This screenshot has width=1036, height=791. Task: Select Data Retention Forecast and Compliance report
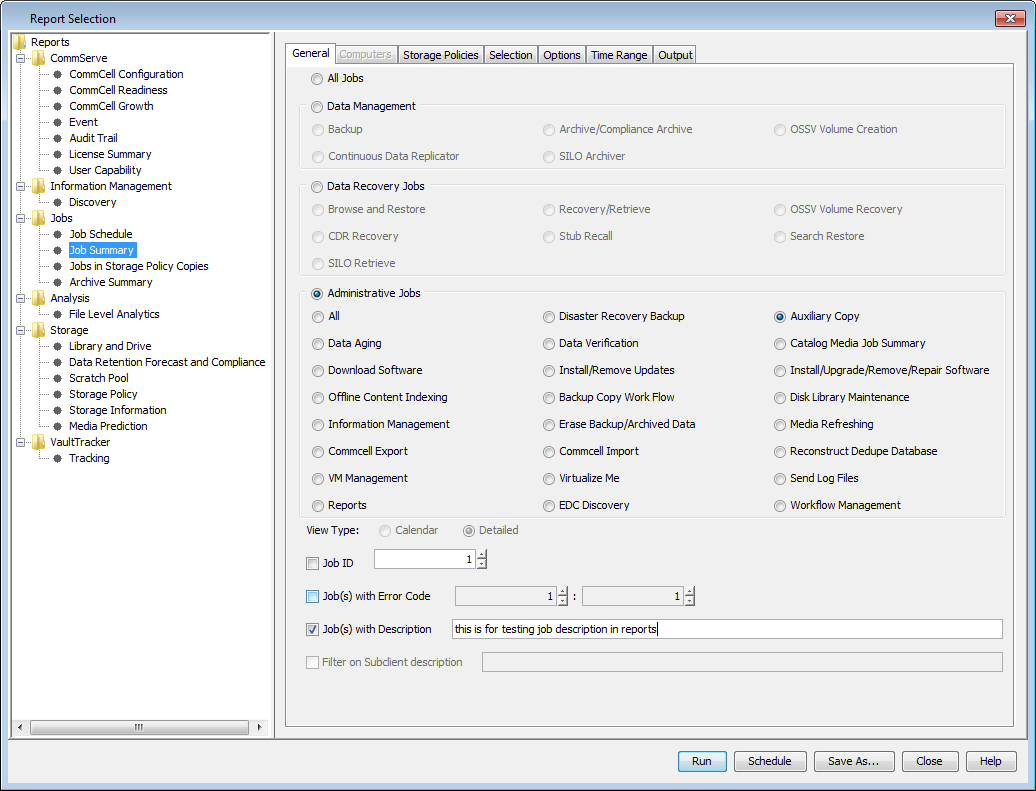(167, 362)
